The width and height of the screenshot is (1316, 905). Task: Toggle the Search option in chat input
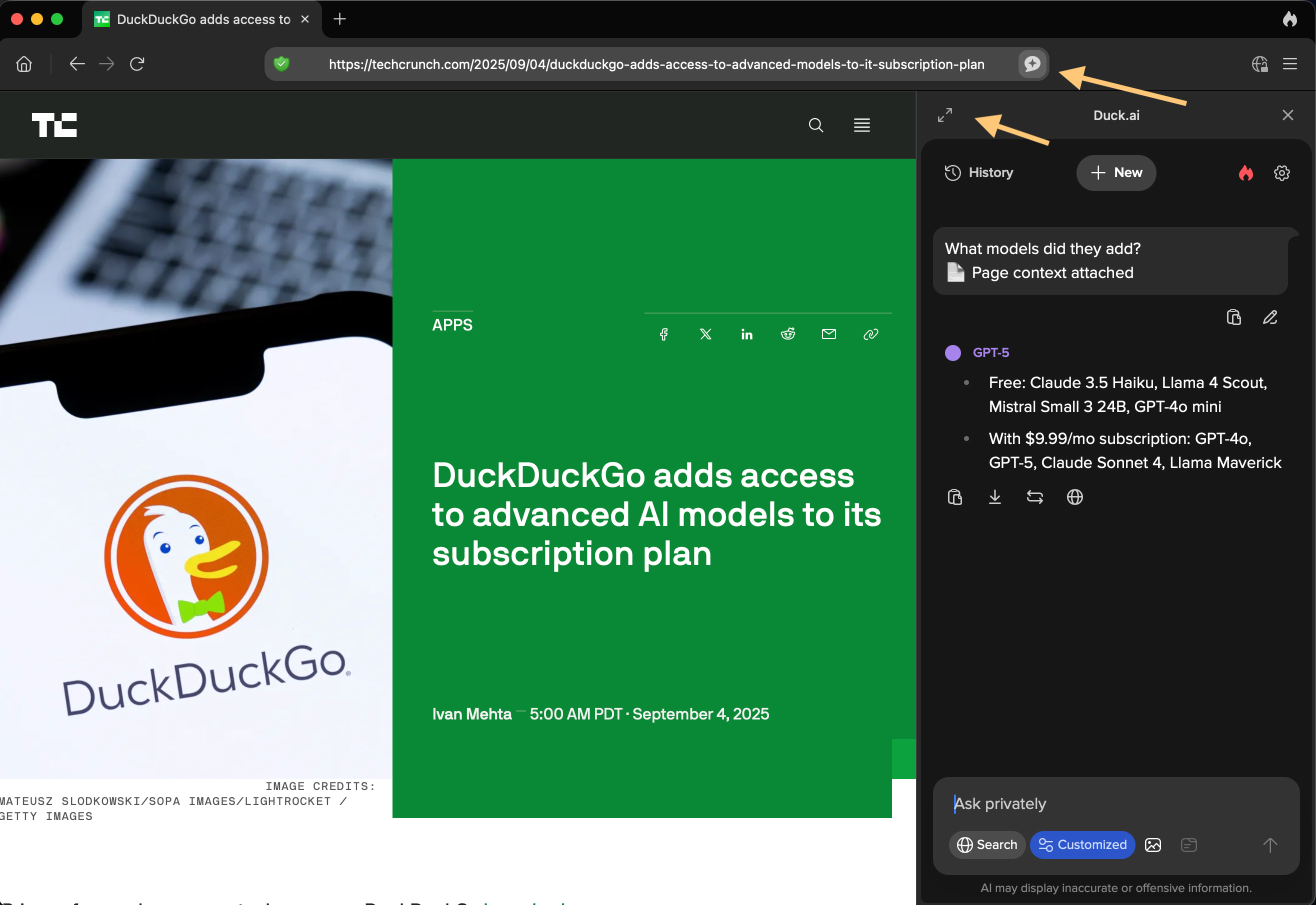(x=987, y=845)
